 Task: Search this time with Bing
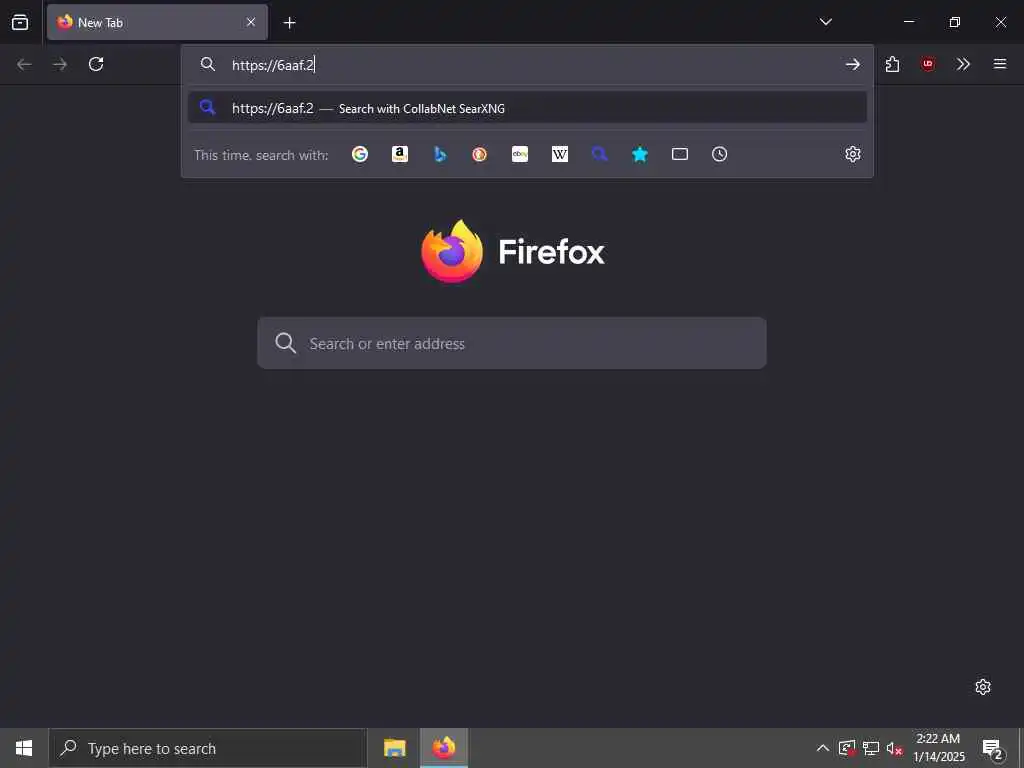click(x=440, y=154)
